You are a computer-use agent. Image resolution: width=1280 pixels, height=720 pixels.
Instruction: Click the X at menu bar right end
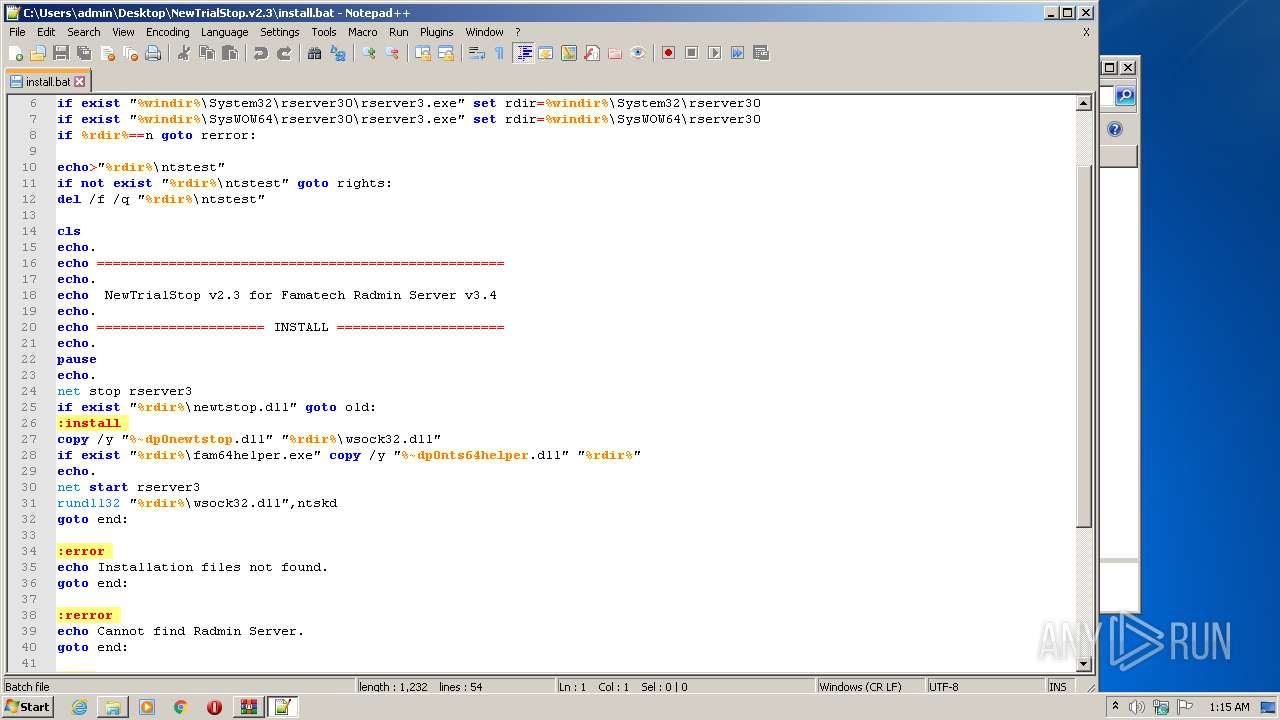point(1086,32)
